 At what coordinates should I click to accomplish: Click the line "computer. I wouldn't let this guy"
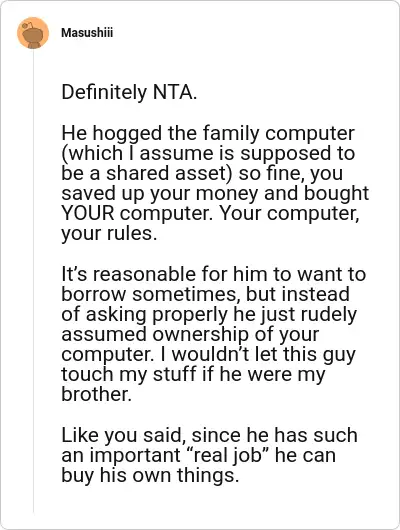click(208, 355)
